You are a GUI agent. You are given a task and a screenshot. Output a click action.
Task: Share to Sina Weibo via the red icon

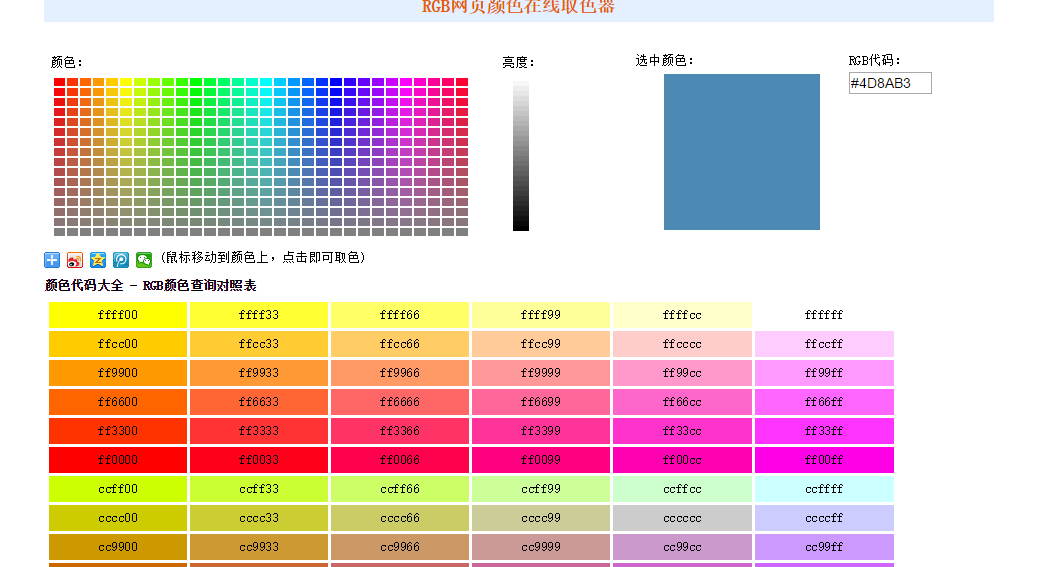[x=75, y=260]
